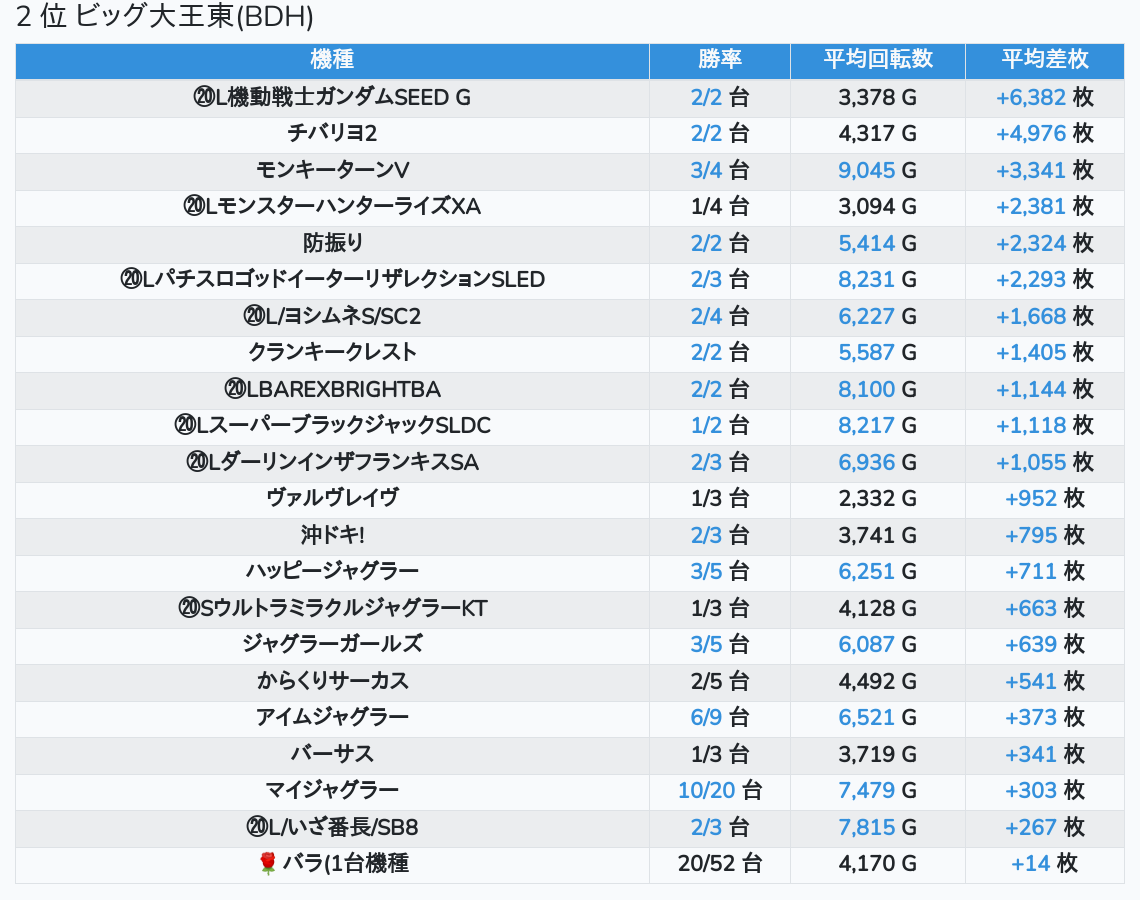1140x900 pixels.
Task: Select the 防振り machine name
Action: 332,243
